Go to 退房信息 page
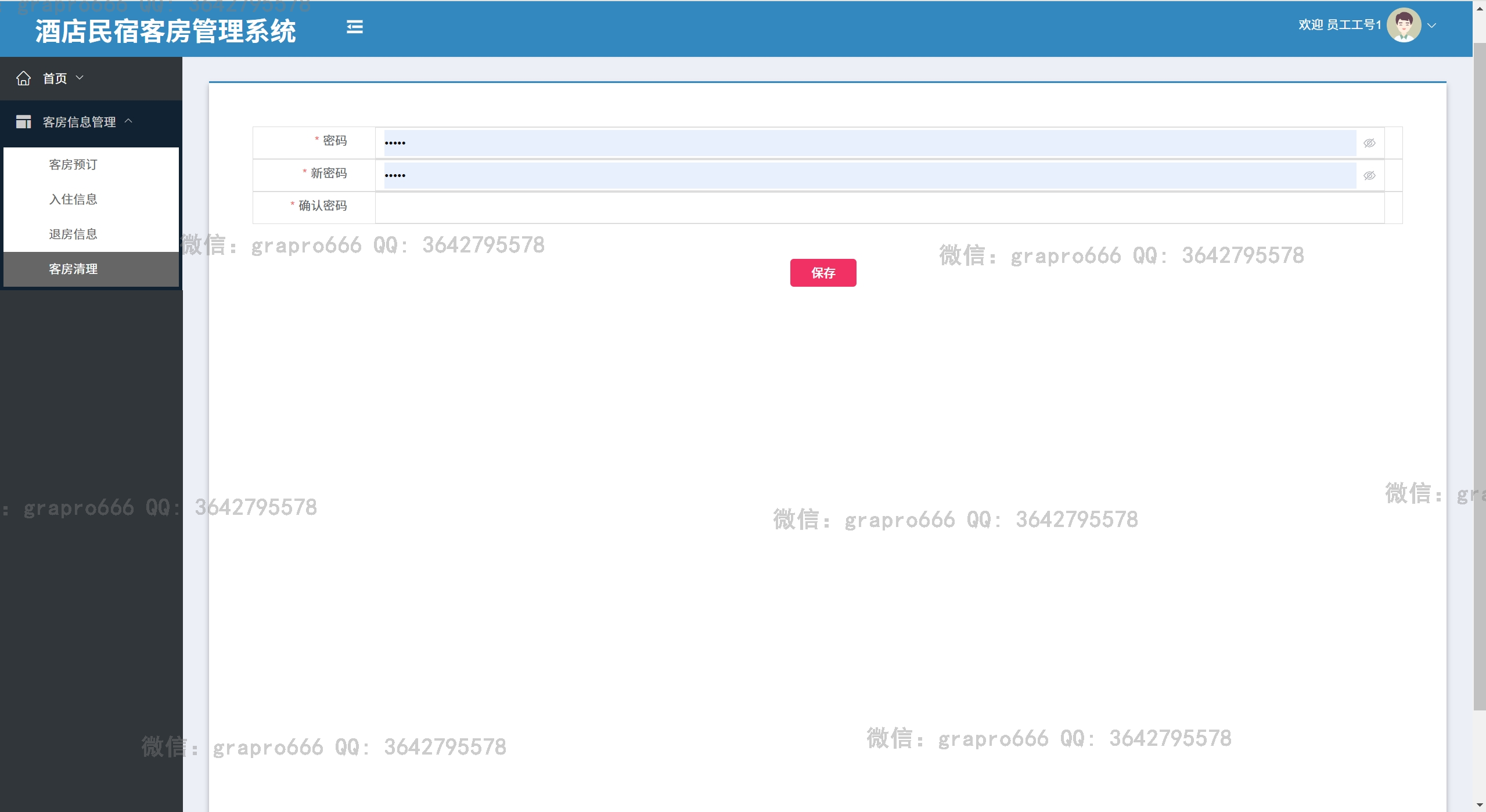Viewport: 1486px width, 812px height. point(73,234)
